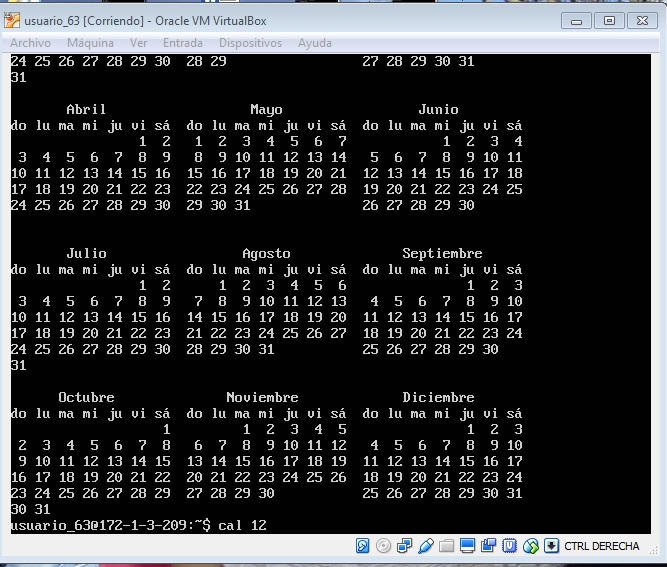Click day 31 in the Agosto calendar
The width and height of the screenshot is (667, 567).
(266, 349)
